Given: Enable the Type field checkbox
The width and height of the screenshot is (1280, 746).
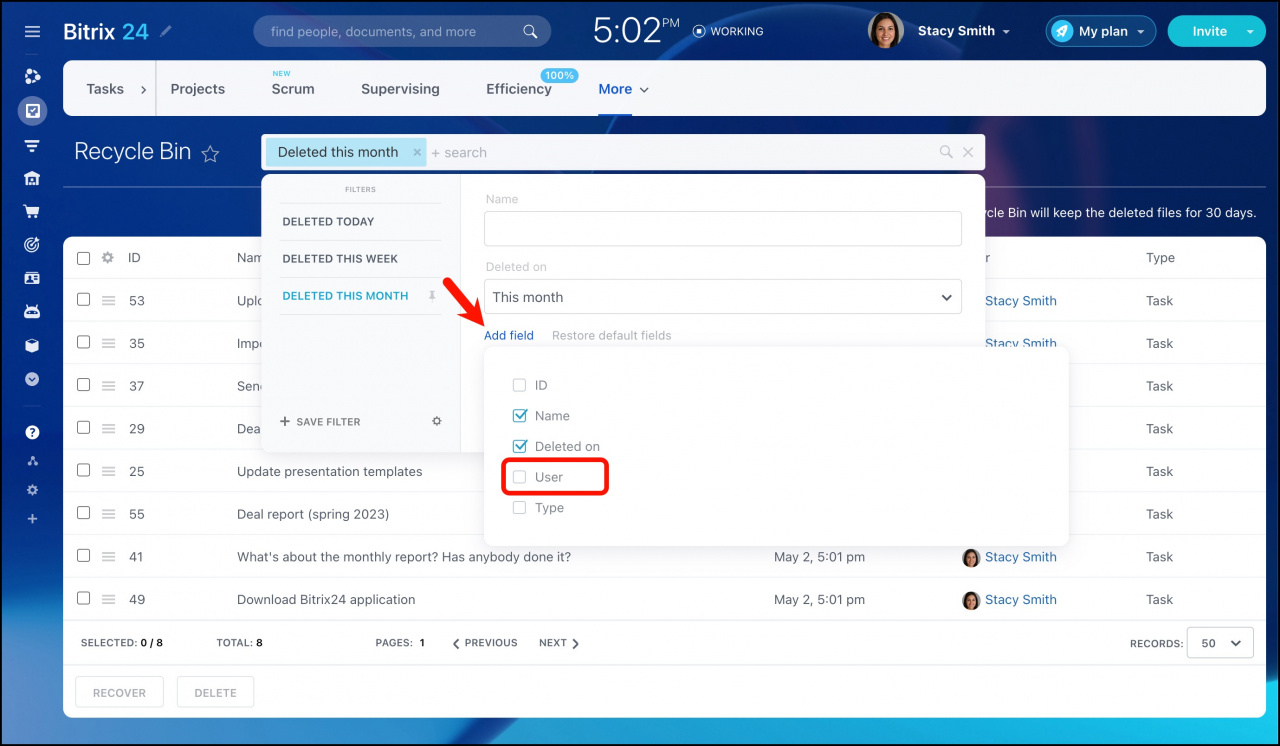Looking at the screenshot, I should click(x=519, y=508).
